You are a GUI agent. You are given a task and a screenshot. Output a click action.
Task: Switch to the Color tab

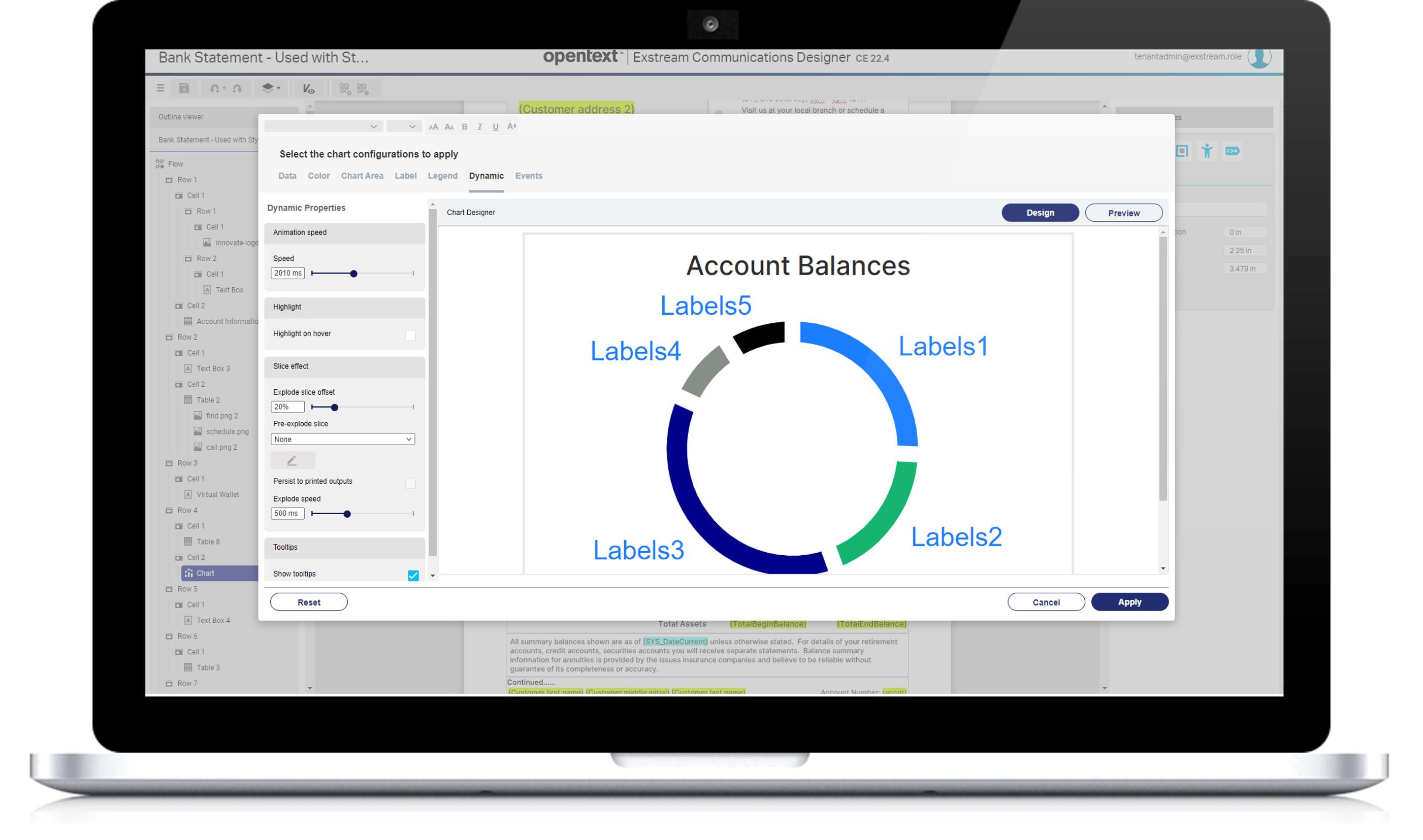coord(319,176)
